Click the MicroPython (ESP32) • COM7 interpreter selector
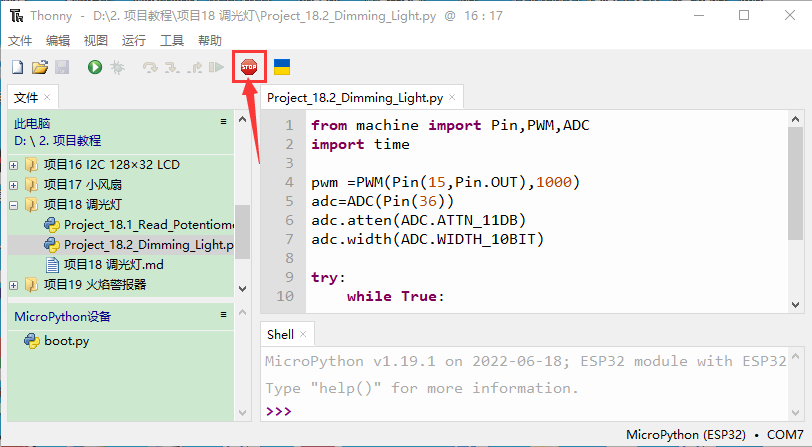Viewport: 812px width, 447px height. click(x=714, y=435)
